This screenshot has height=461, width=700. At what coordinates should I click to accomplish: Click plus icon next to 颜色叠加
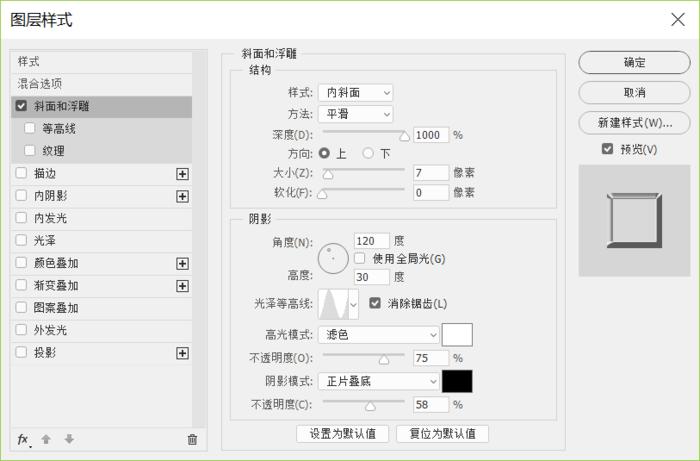click(182, 264)
